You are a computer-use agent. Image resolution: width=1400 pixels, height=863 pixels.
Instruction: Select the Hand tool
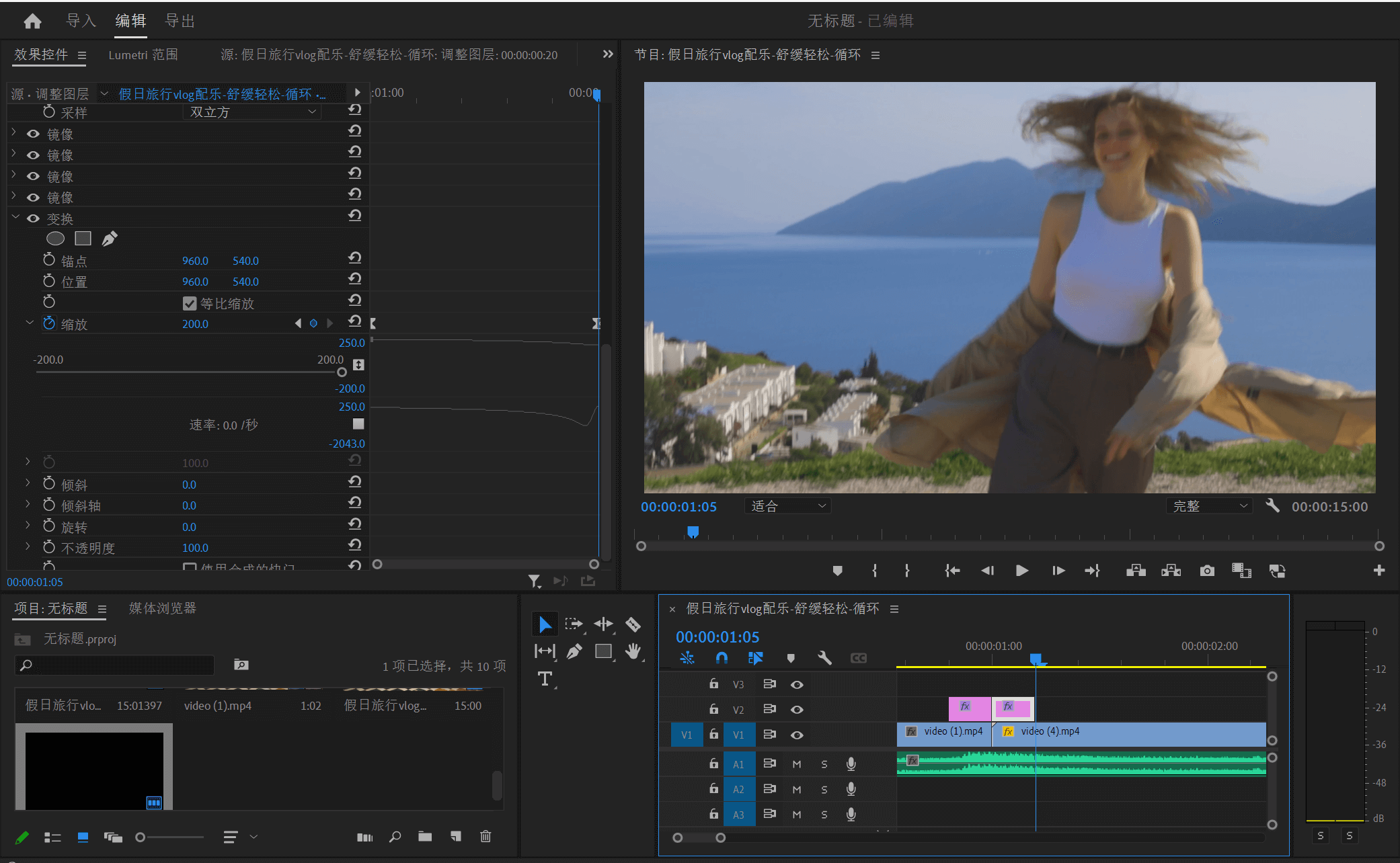pos(633,651)
